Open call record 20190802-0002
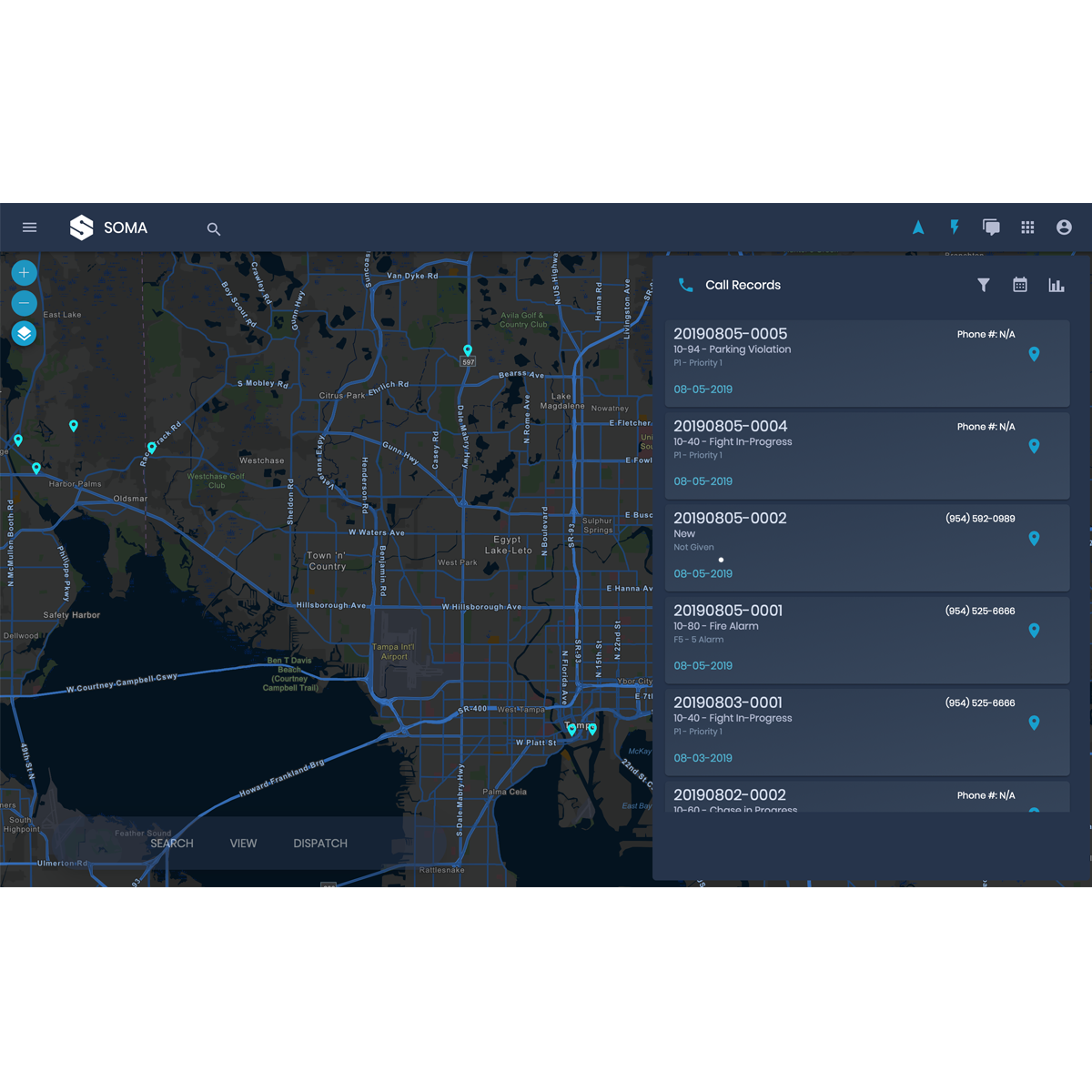The width and height of the screenshot is (1092, 1092). (x=867, y=796)
